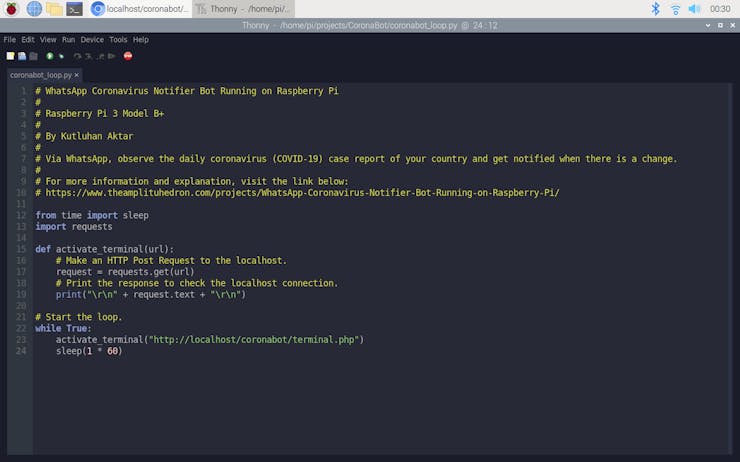The width and height of the screenshot is (740, 462).
Task: Open the Edit menu
Action: point(28,40)
